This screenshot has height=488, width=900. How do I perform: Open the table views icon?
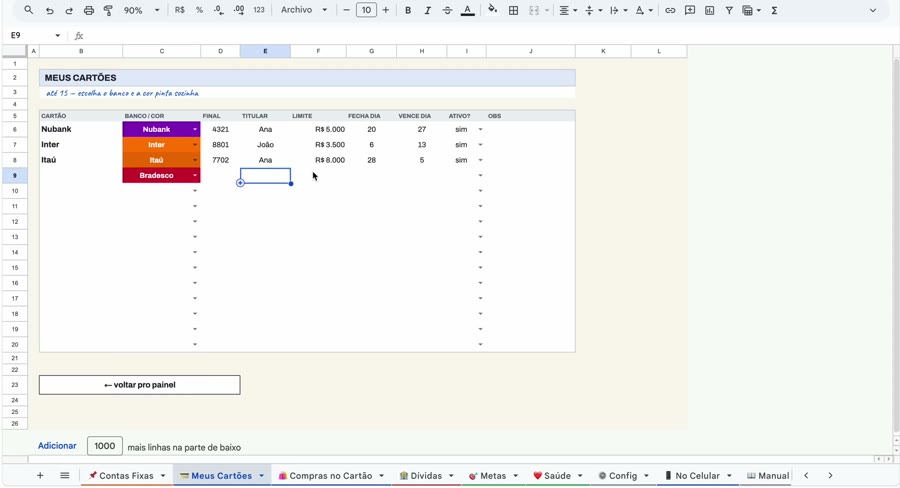751,10
